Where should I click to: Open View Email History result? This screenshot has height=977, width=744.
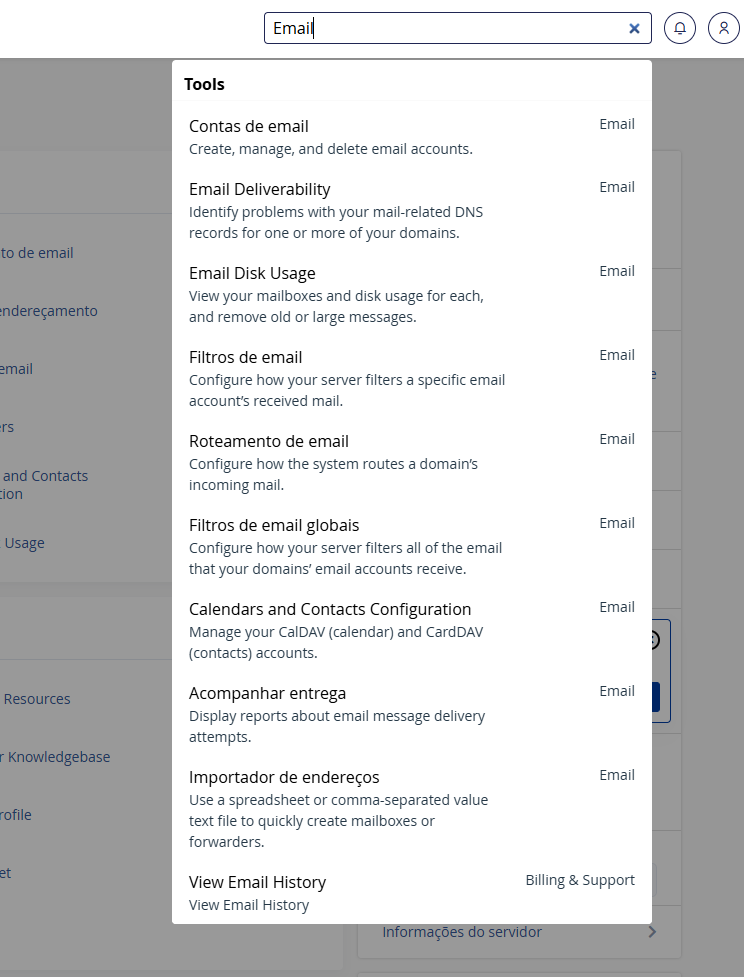[258, 882]
